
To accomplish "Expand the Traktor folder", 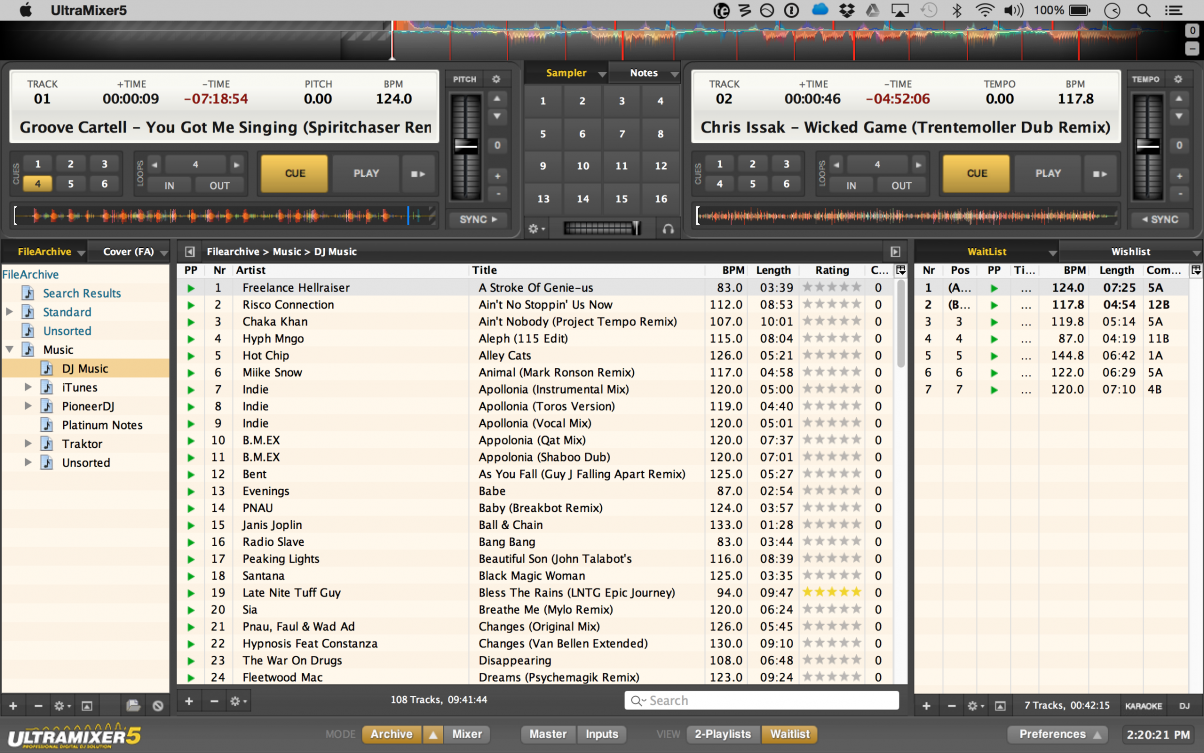I will (x=29, y=444).
